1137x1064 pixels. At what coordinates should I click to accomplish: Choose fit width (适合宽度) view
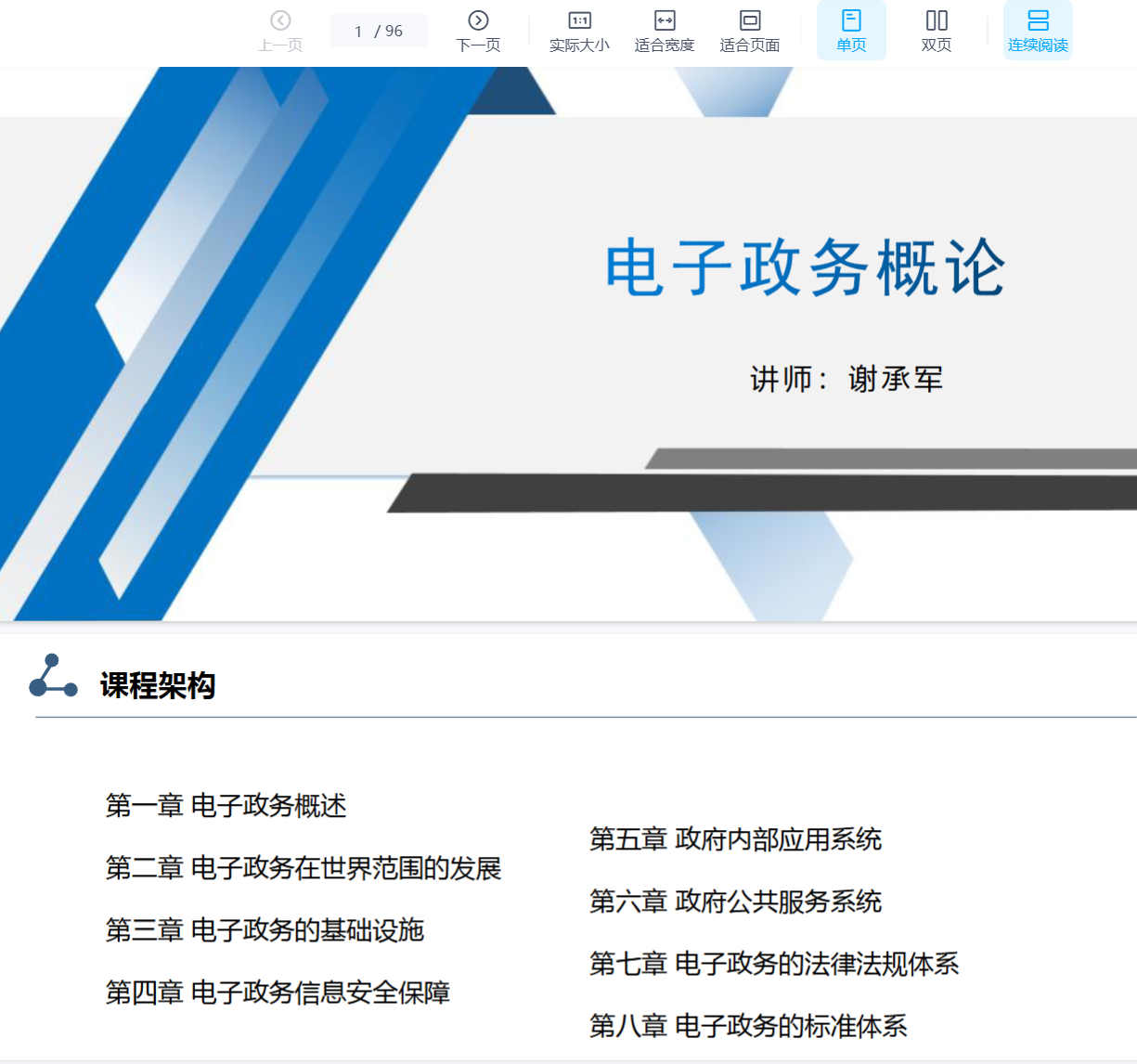click(x=665, y=31)
